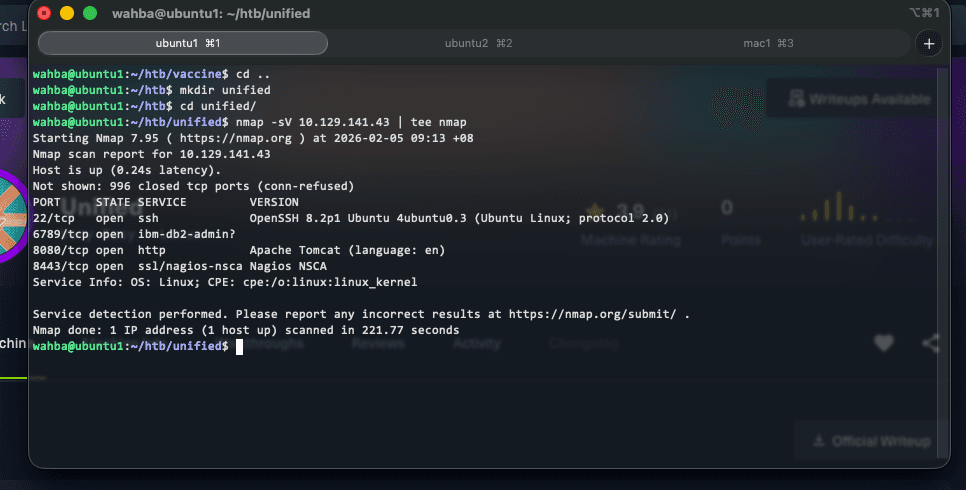Close the terminal window with red button
The height and width of the screenshot is (490, 966).
click(44, 13)
